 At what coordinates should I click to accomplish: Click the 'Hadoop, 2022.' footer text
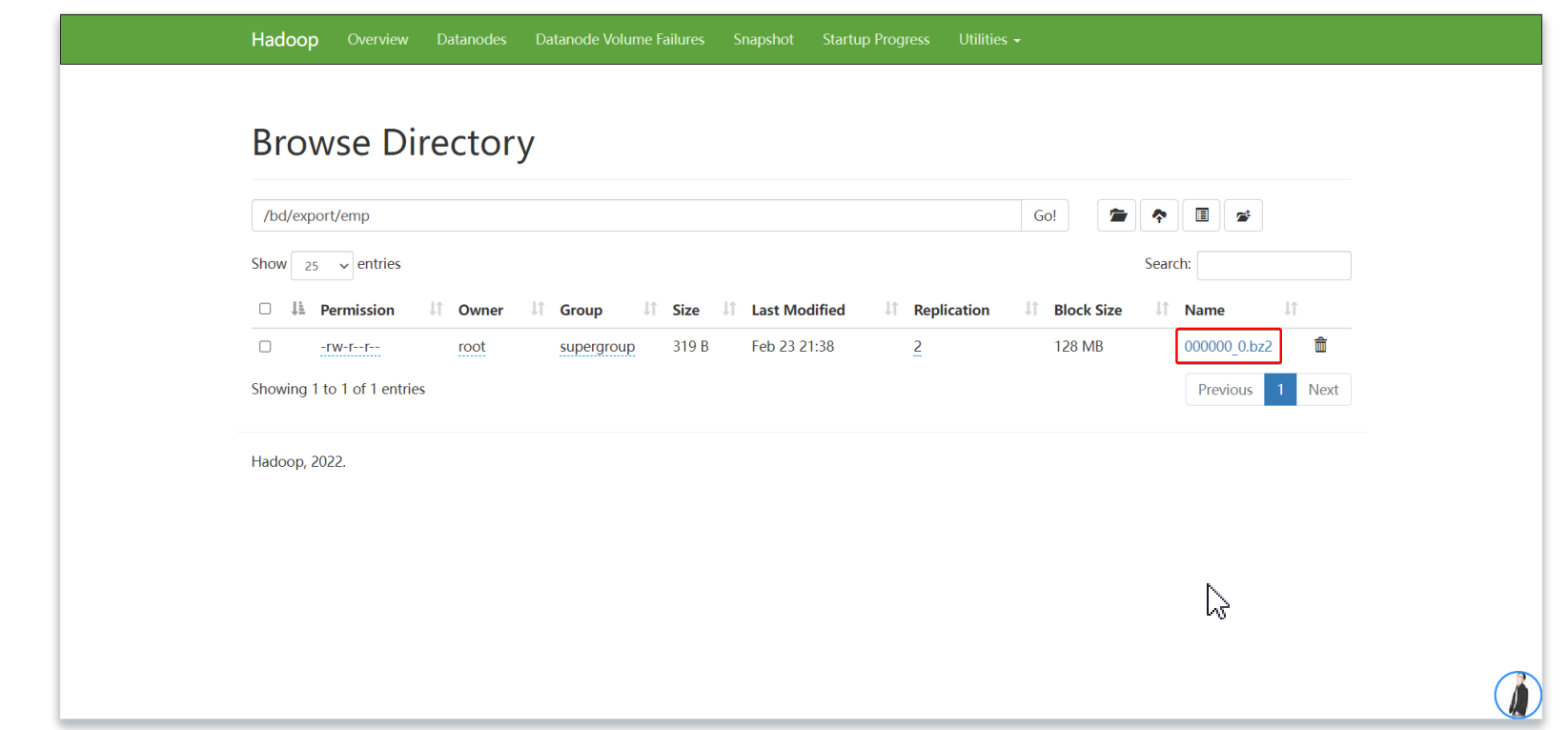pos(298,461)
